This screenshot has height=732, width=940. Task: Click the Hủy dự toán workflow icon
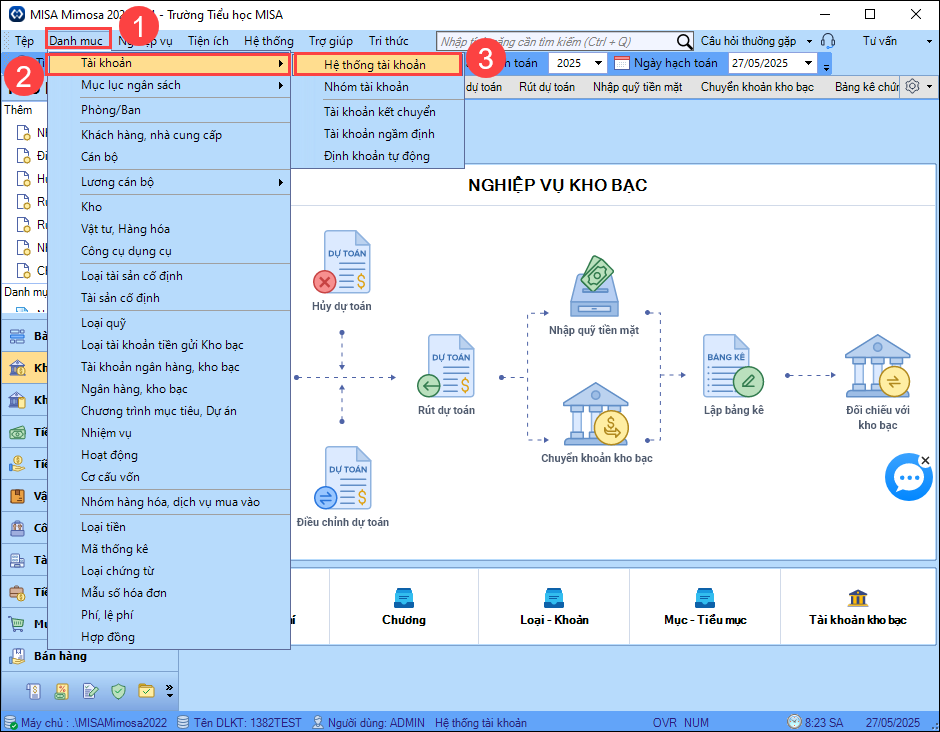342,261
